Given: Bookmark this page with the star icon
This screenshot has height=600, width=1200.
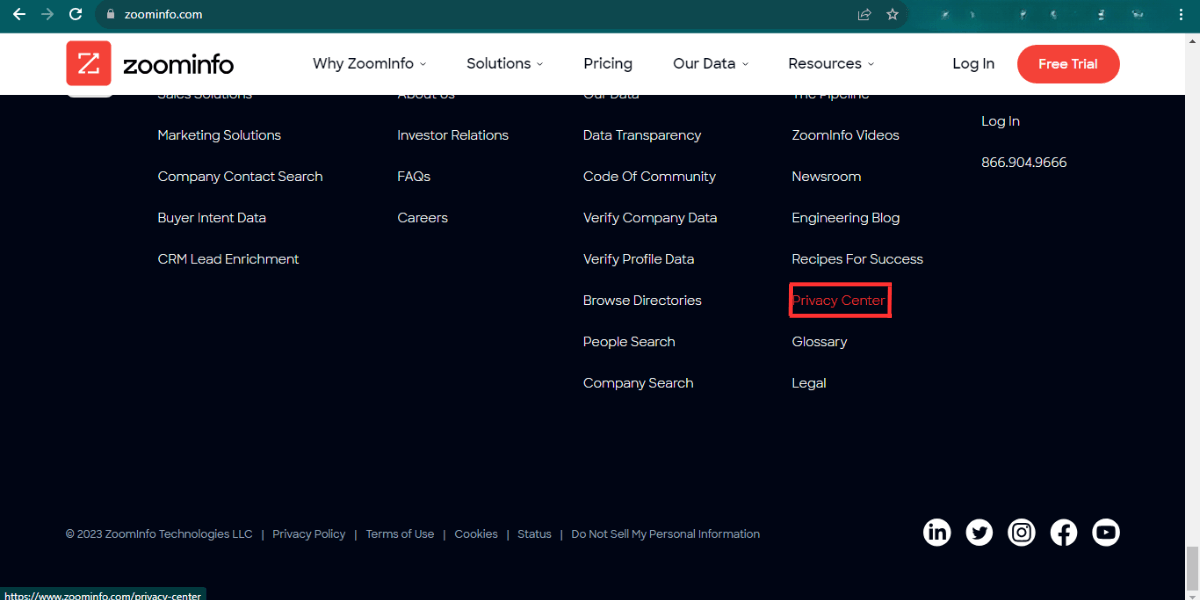Looking at the screenshot, I should (892, 15).
